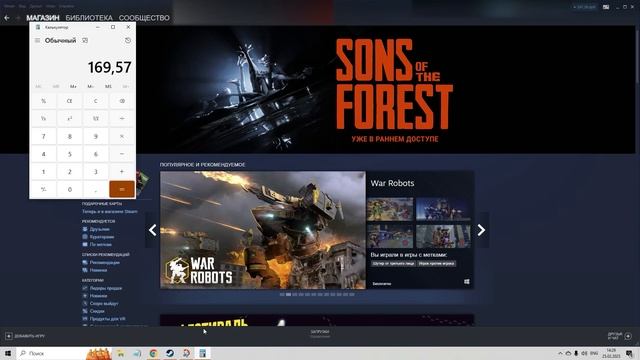Show next featured game with right arrow
This screenshot has width=640, height=360.
coord(482,230)
